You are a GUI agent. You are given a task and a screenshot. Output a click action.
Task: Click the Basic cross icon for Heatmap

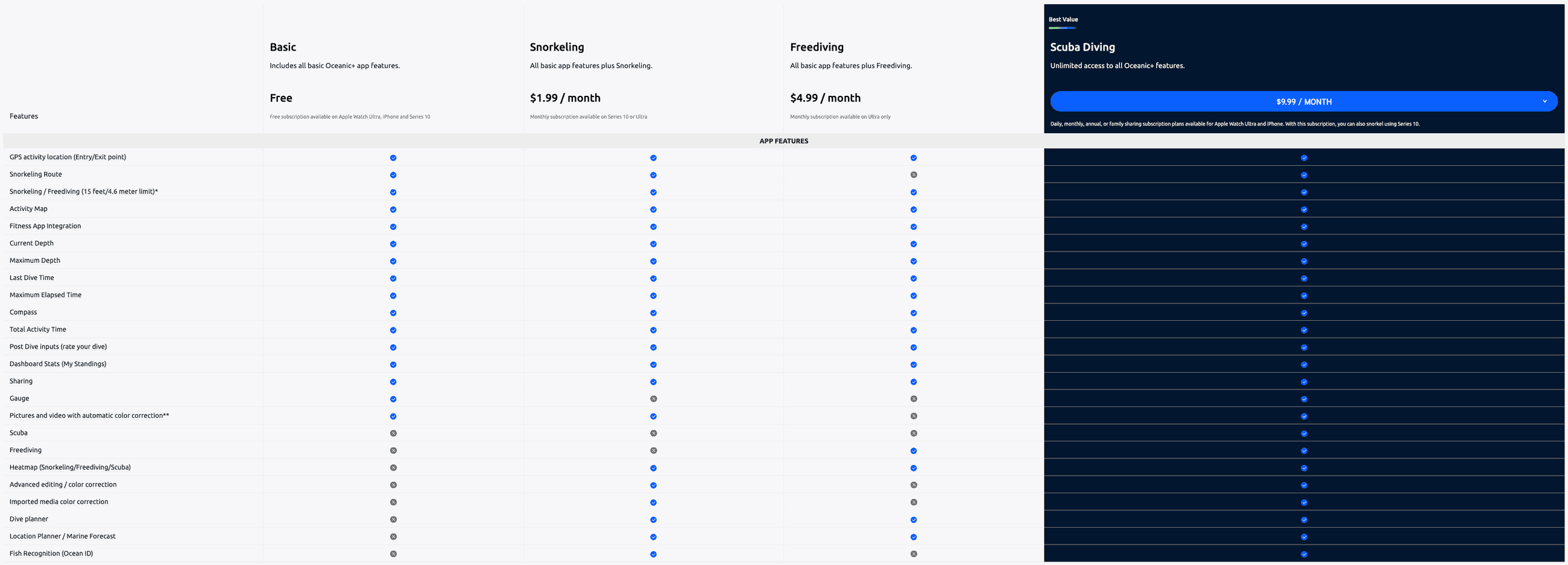coord(393,467)
